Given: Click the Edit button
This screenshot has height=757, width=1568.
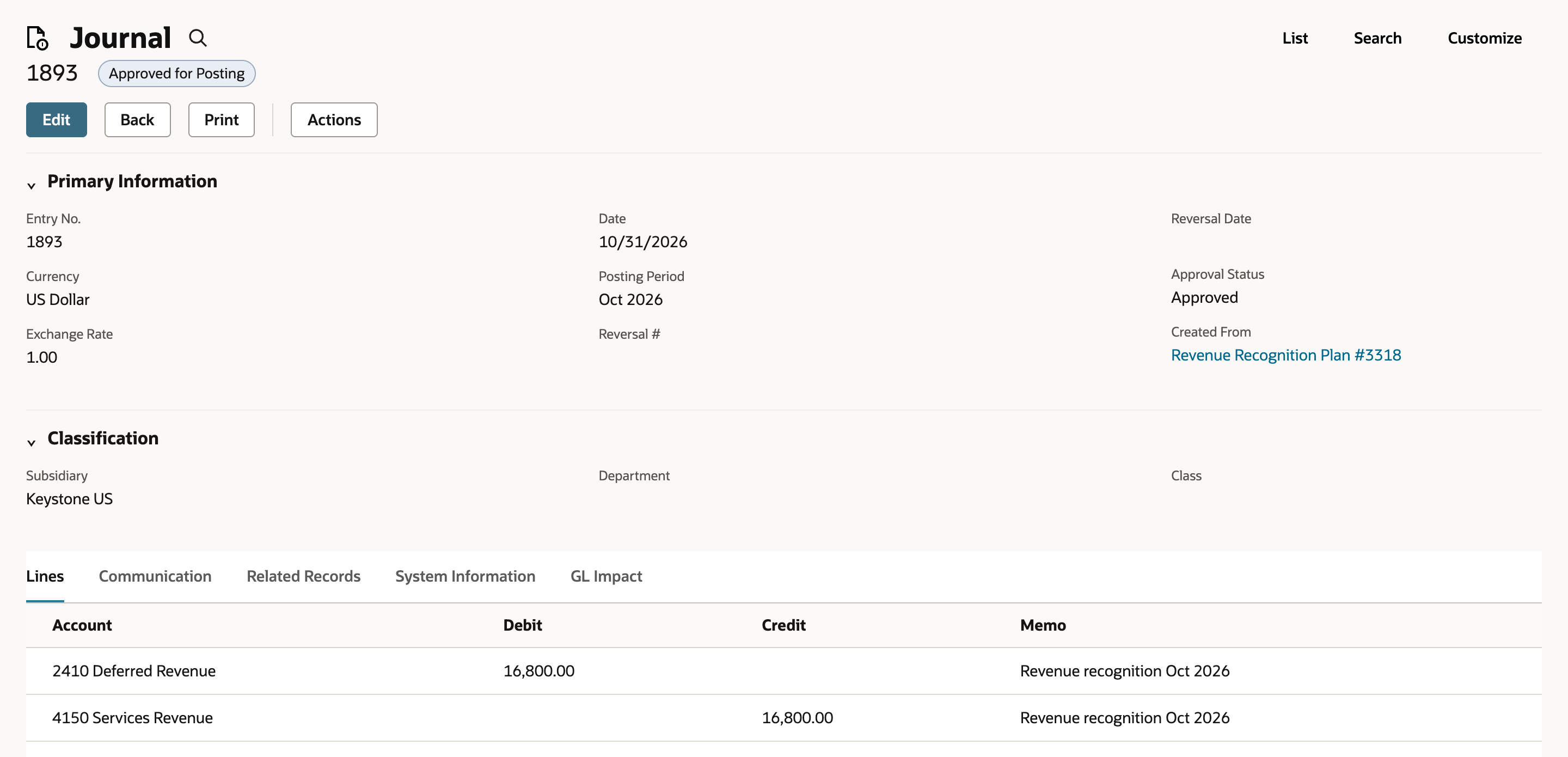Looking at the screenshot, I should [57, 120].
